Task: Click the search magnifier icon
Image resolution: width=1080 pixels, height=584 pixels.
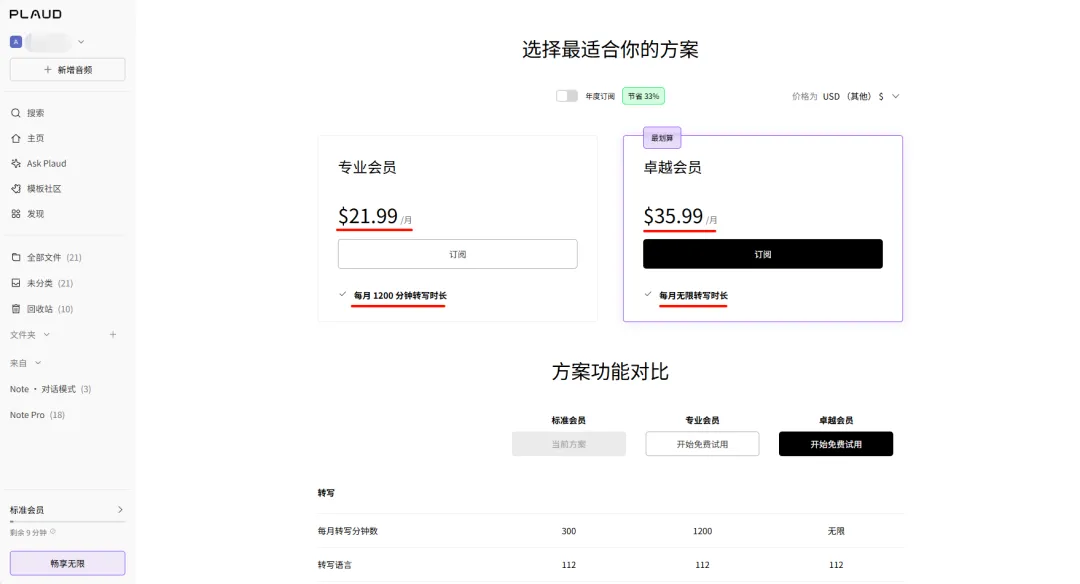Action: pos(16,113)
